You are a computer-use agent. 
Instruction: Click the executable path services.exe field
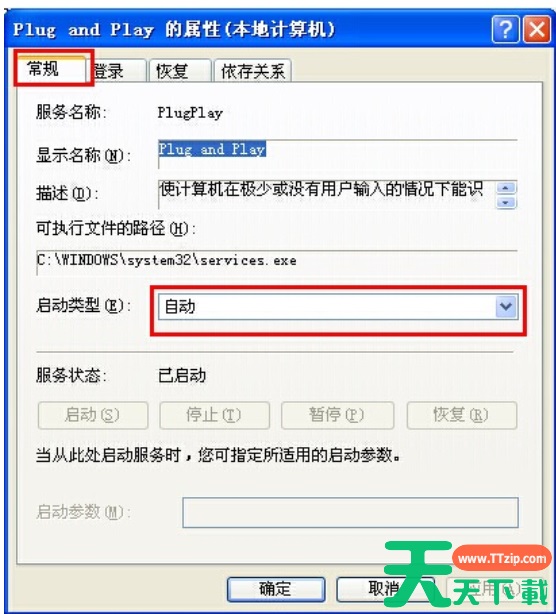tap(277, 262)
